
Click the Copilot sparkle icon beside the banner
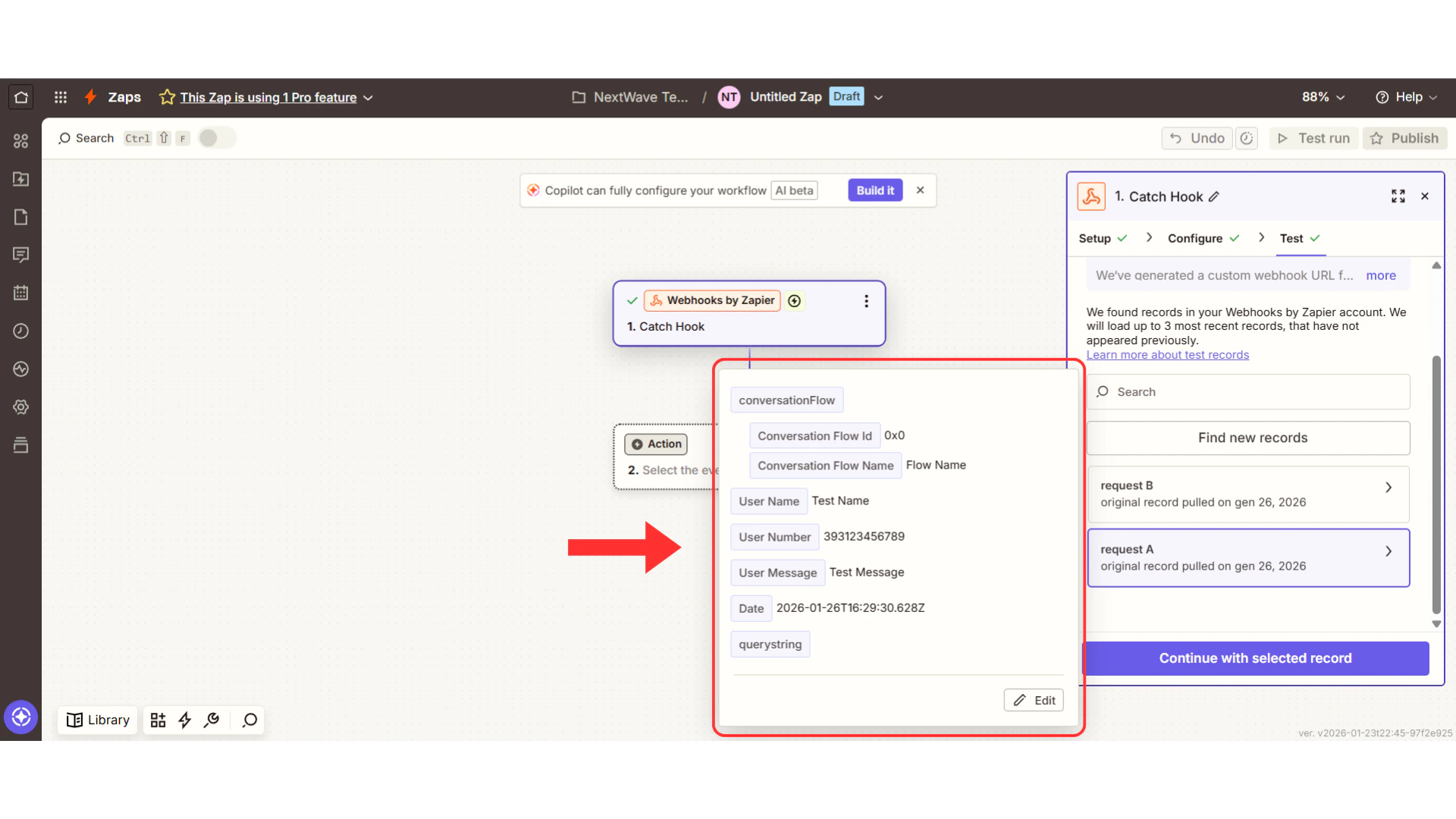(535, 190)
